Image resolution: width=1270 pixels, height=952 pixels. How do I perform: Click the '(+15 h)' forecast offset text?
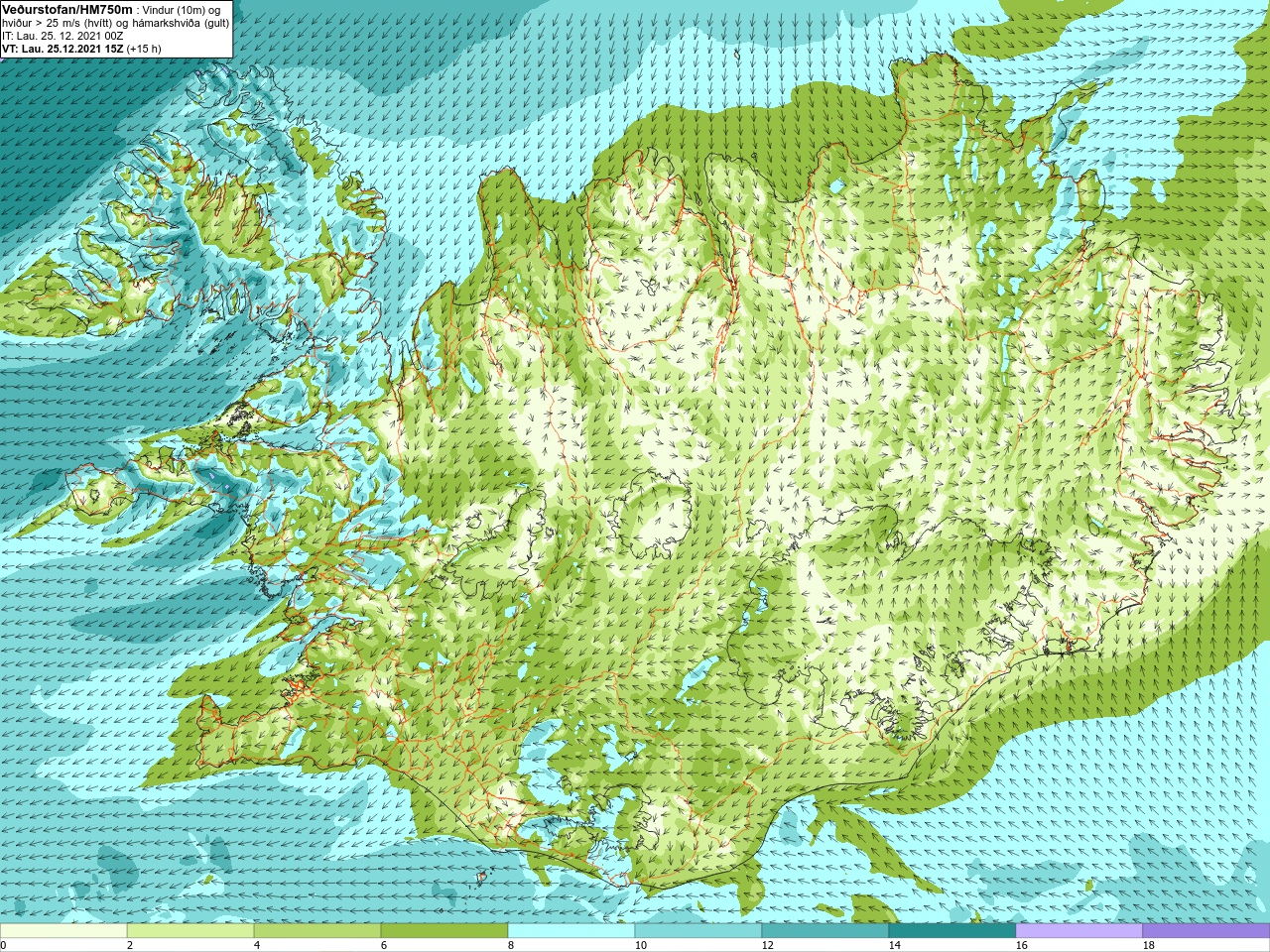pyautogui.click(x=144, y=49)
